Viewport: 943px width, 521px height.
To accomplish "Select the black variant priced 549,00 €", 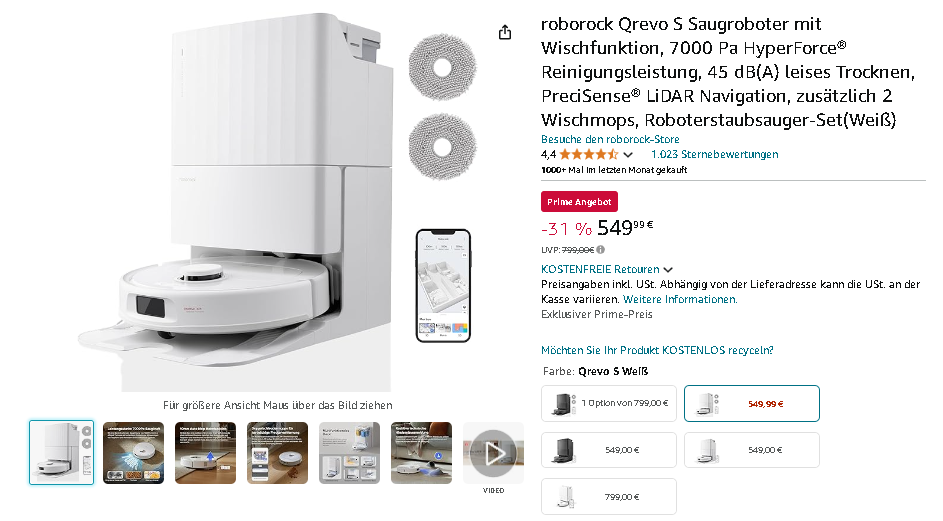I will (609, 450).
